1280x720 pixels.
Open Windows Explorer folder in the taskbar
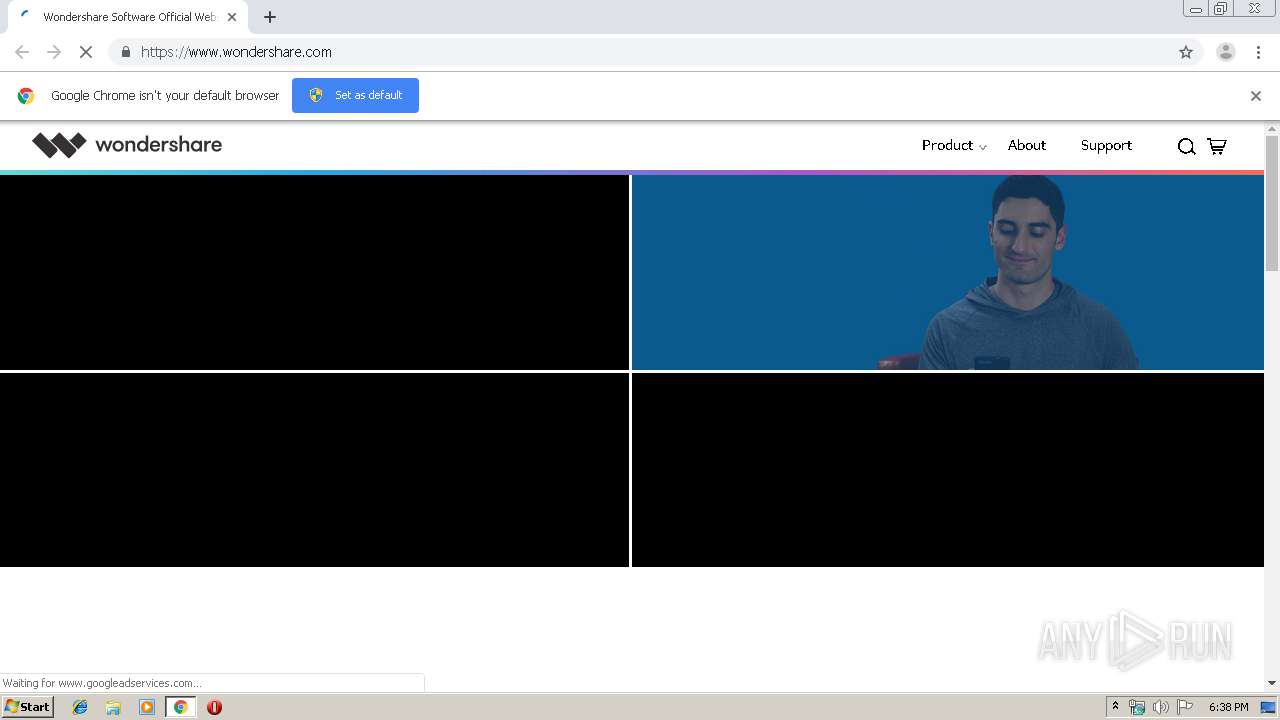[113, 707]
